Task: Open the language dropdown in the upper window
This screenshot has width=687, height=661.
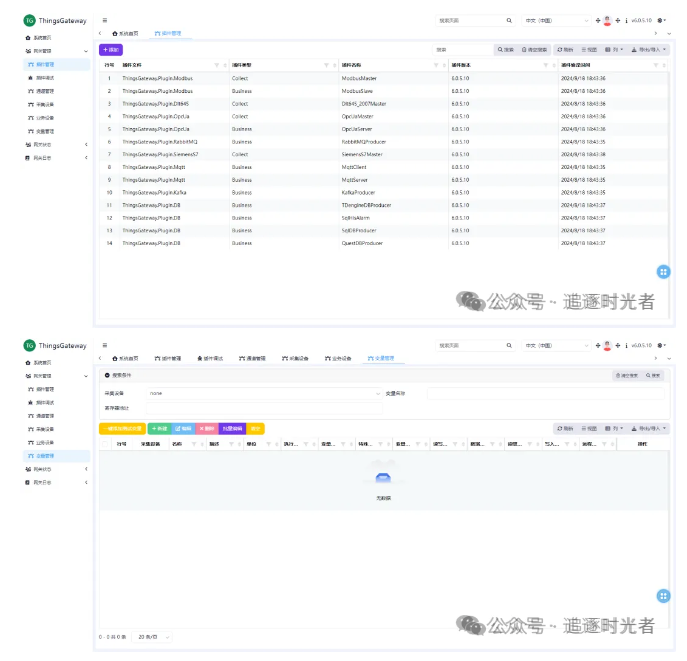Action: (556, 21)
